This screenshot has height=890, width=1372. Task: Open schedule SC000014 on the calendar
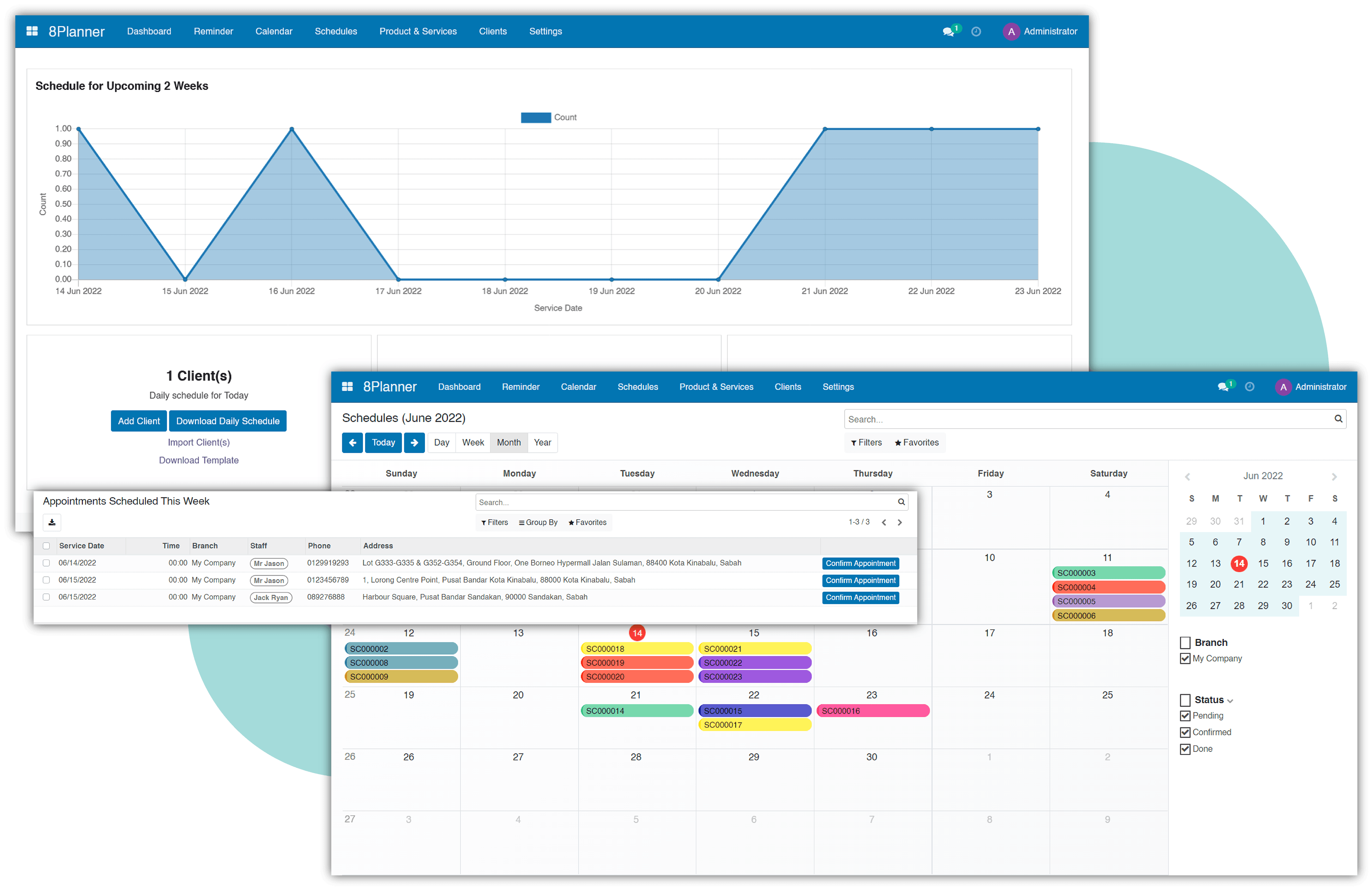coord(637,711)
